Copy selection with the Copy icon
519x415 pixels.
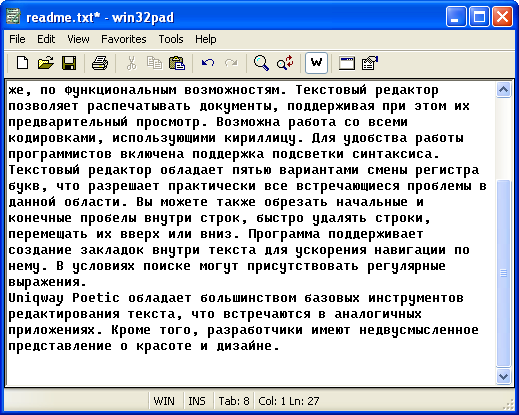154,63
